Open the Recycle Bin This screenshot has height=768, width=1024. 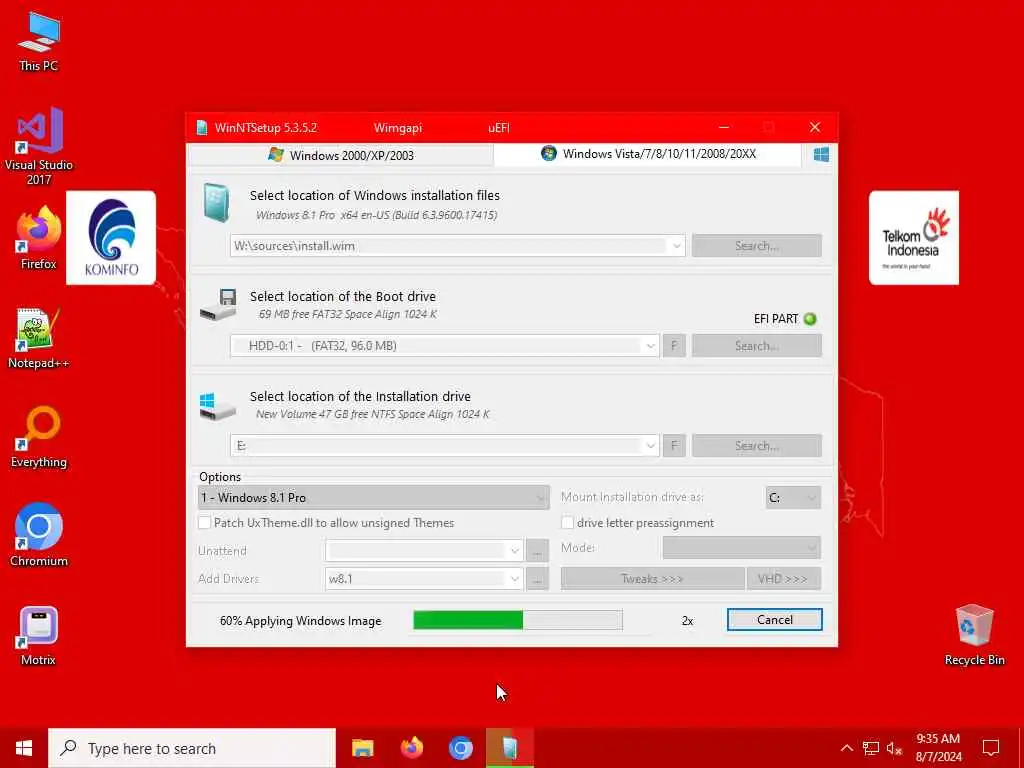[x=974, y=635]
